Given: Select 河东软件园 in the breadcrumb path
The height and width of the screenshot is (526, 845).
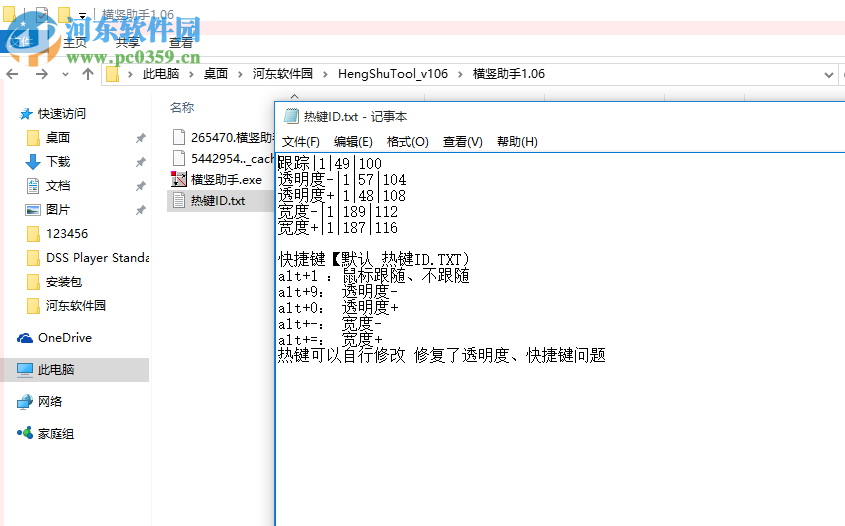Looking at the screenshot, I should pyautogui.click(x=283, y=74).
